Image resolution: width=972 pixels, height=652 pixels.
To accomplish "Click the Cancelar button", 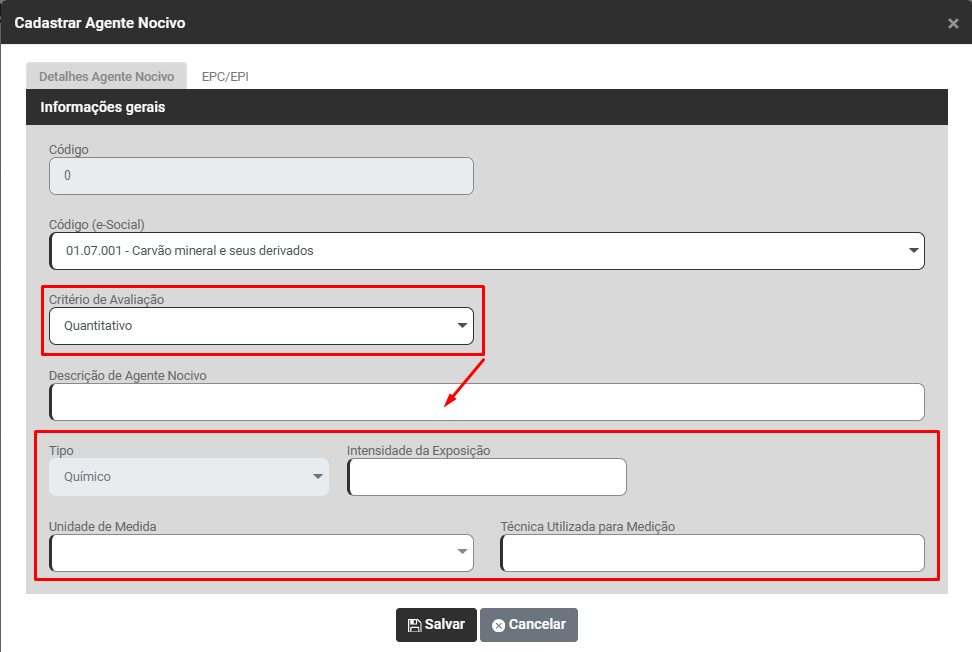I will (529, 625).
